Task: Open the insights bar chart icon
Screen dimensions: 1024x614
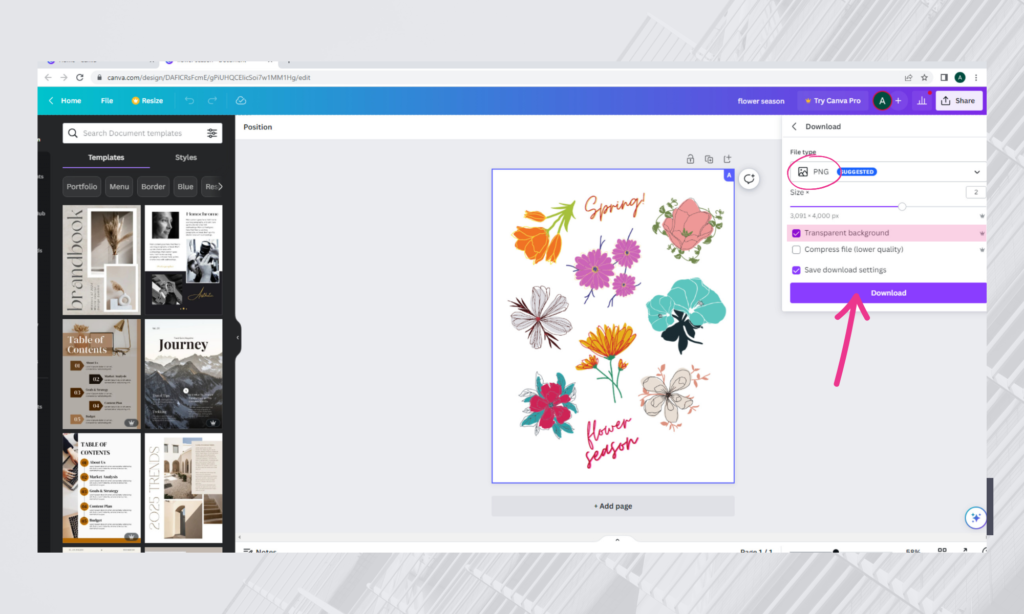Action: (x=921, y=101)
